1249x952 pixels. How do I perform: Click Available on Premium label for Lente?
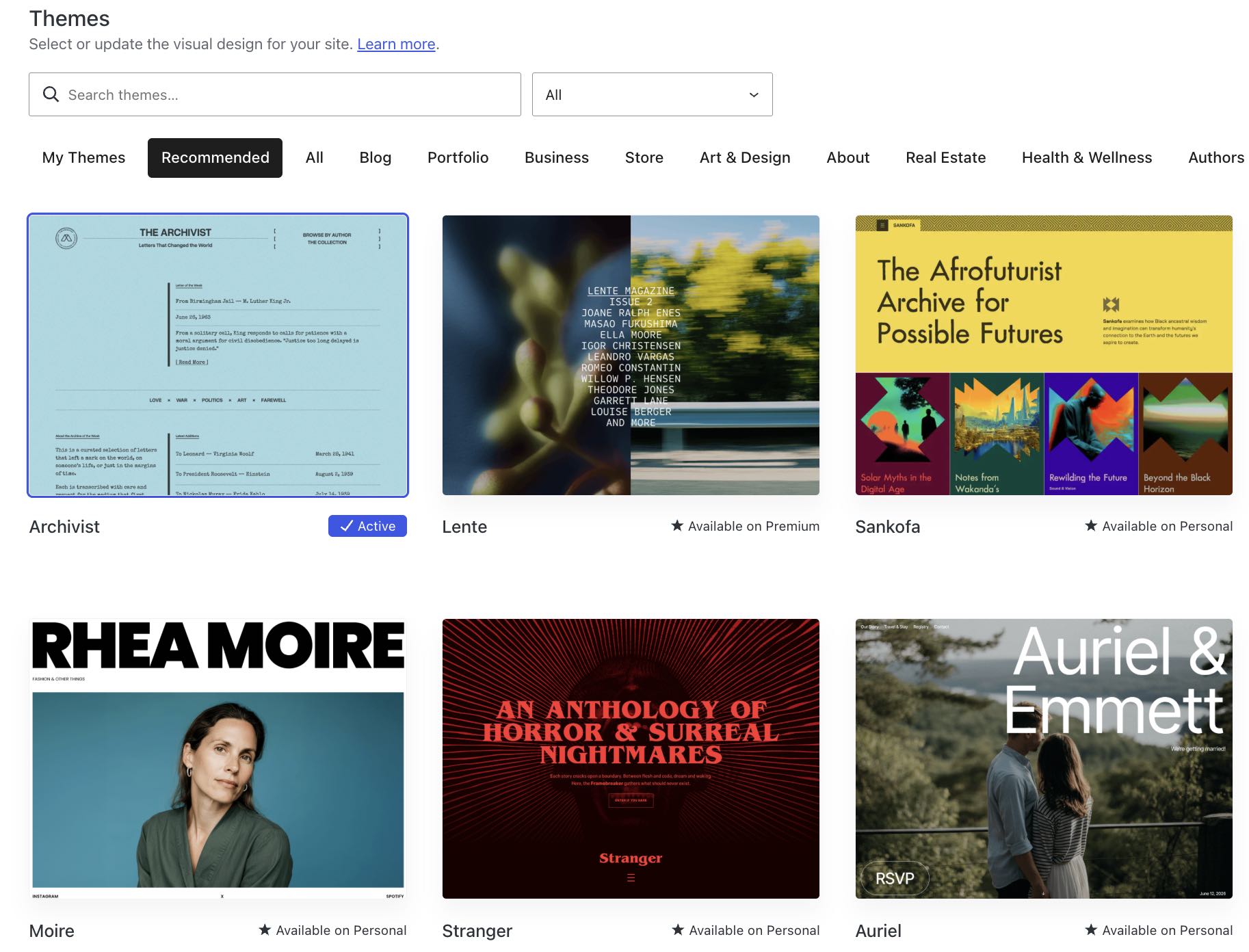coord(754,526)
